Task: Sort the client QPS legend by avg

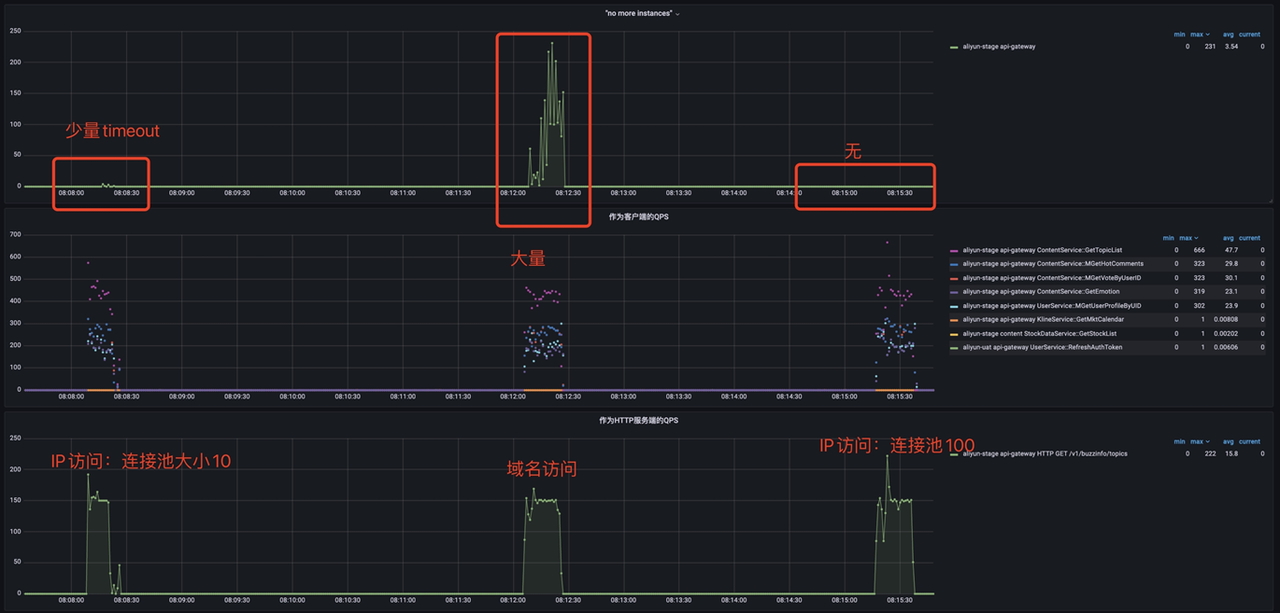Action: click(1227, 238)
